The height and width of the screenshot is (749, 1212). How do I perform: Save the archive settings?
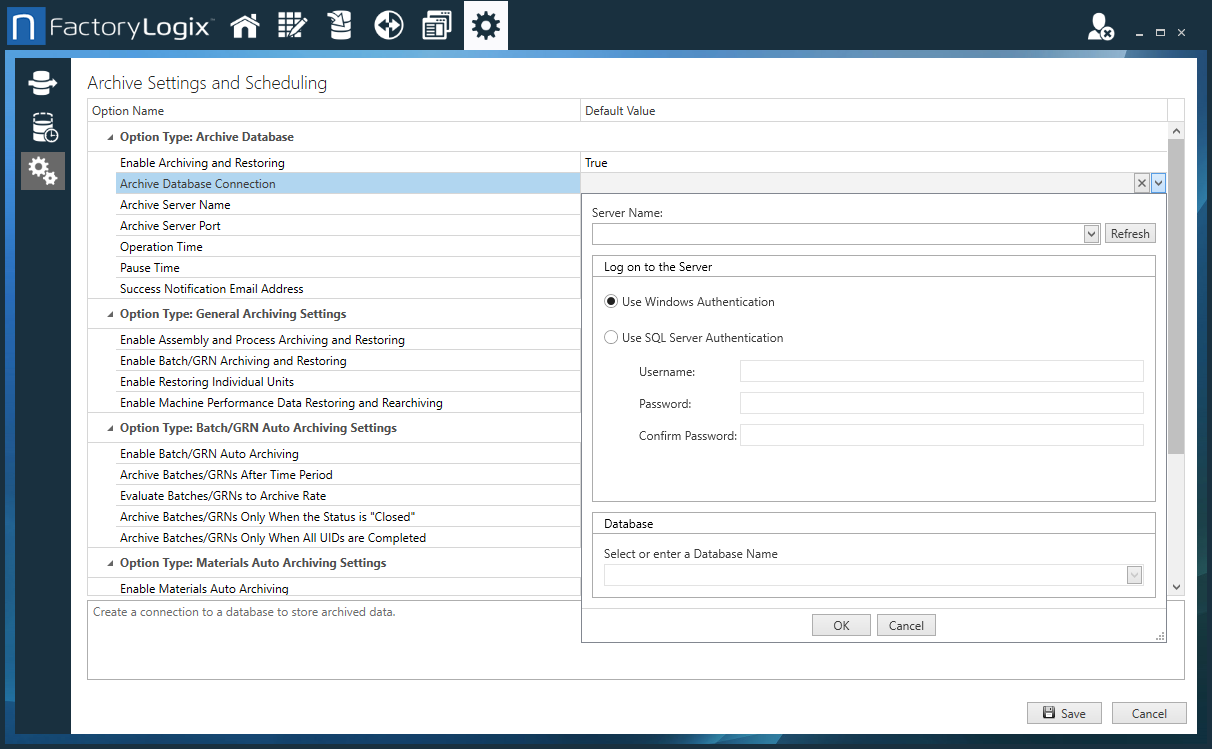[1064, 713]
